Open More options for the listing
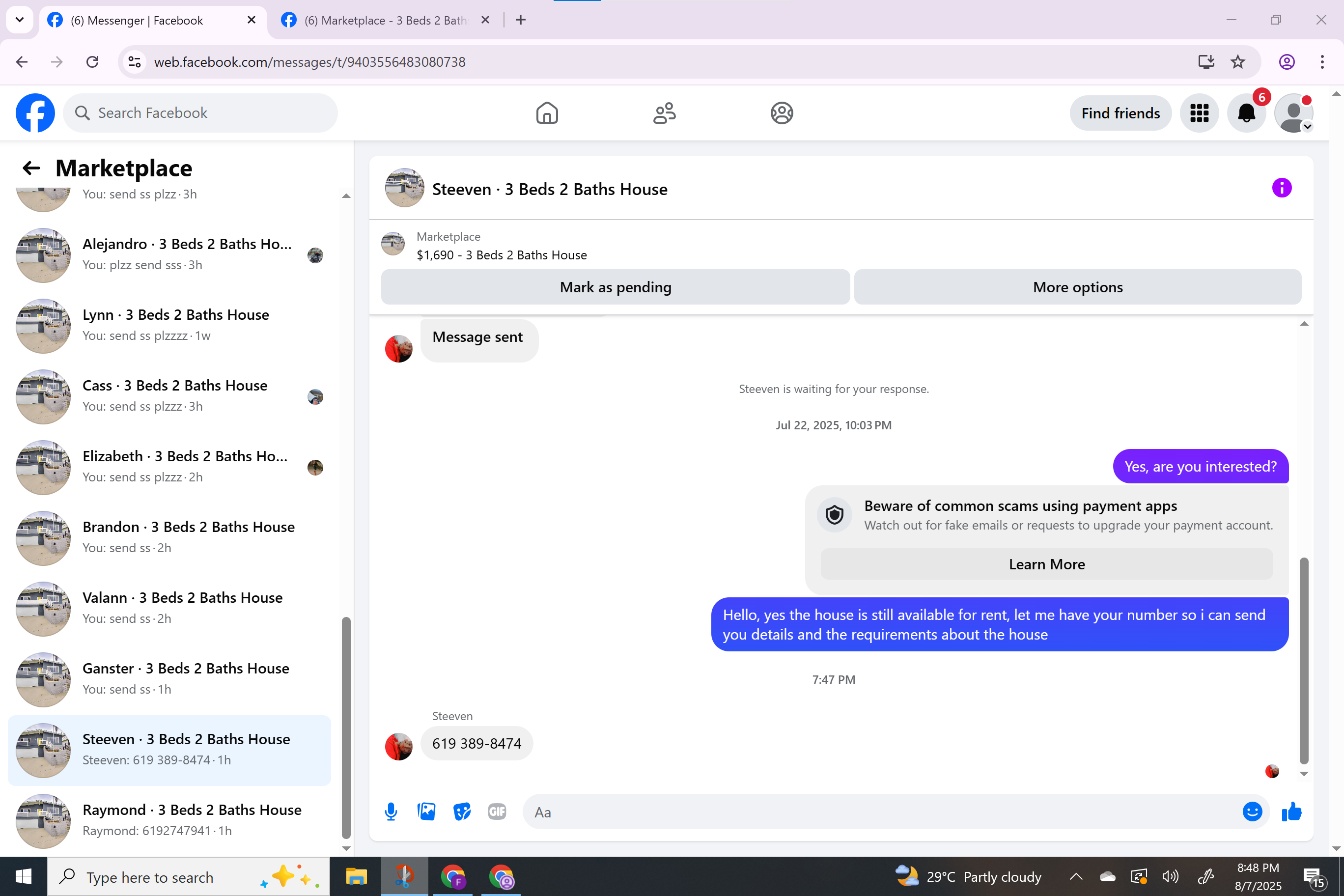The width and height of the screenshot is (1344, 896). pyautogui.click(x=1078, y=287)
